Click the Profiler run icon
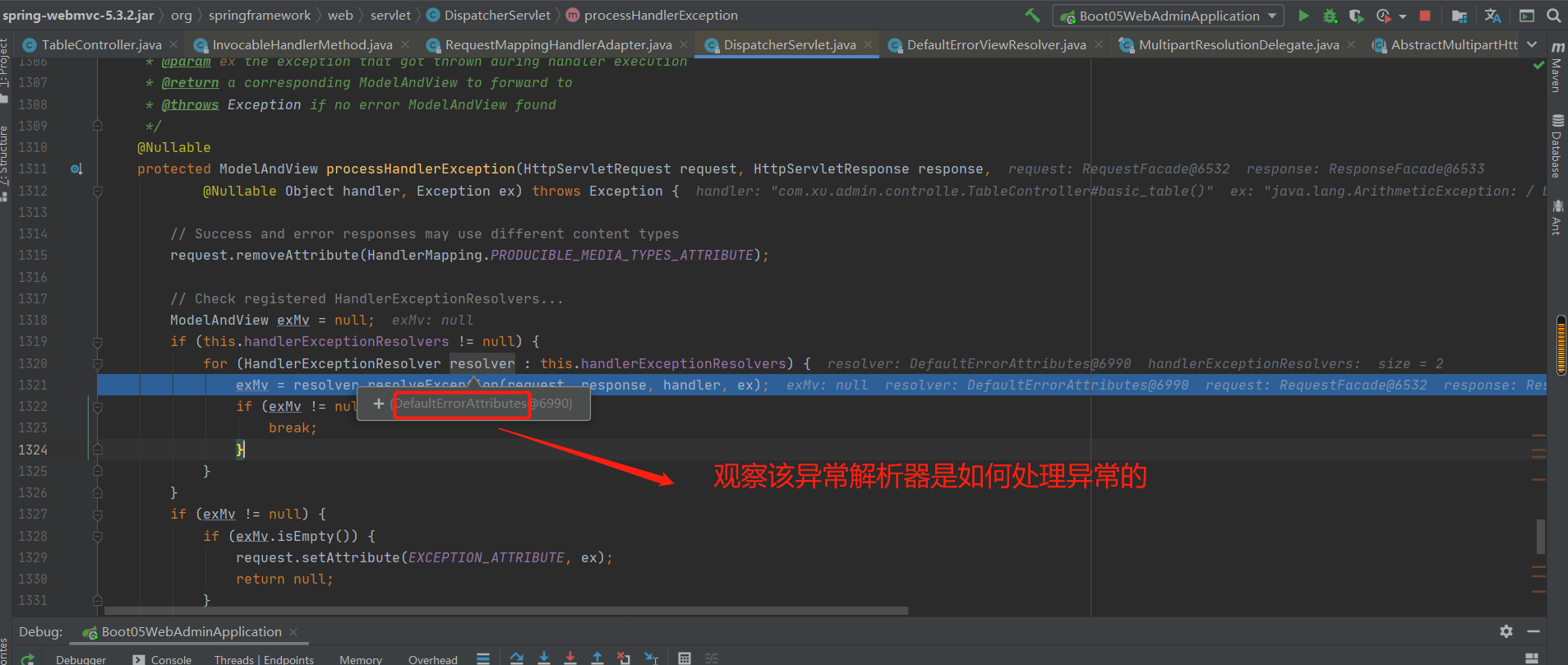 tap(1383, 16)
